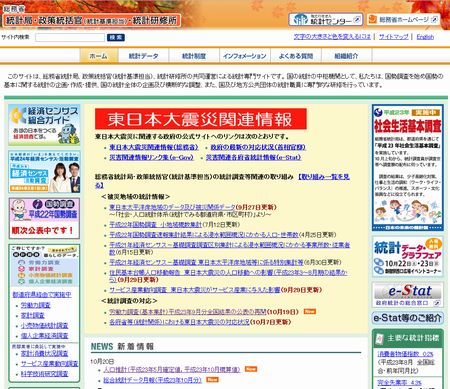Open the 平成24年経済センサス活動調査 banner
Viewport: 450px width, 389px height.
click(x=44, y=172)
